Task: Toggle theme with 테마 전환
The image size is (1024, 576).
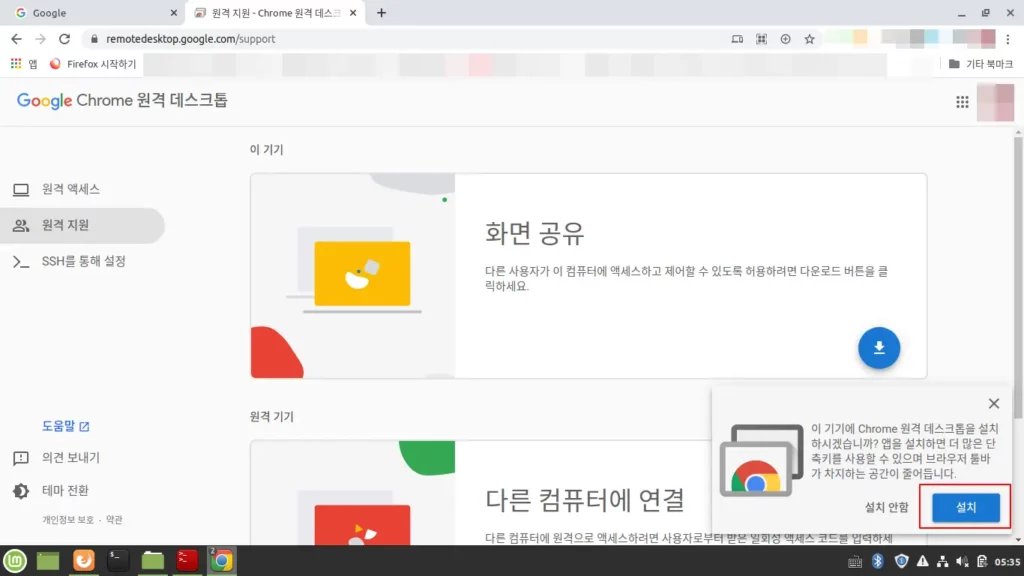Action: 51,490
